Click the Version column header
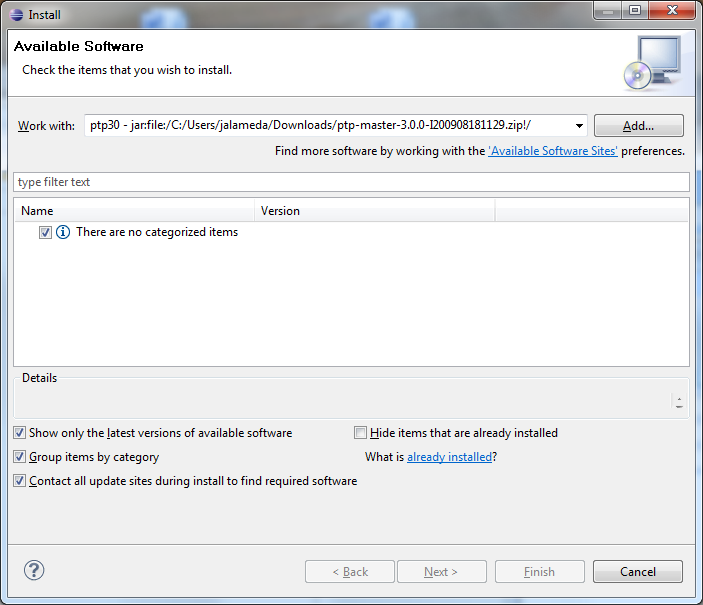The image size is (703, 605). (x=375, y=211)
